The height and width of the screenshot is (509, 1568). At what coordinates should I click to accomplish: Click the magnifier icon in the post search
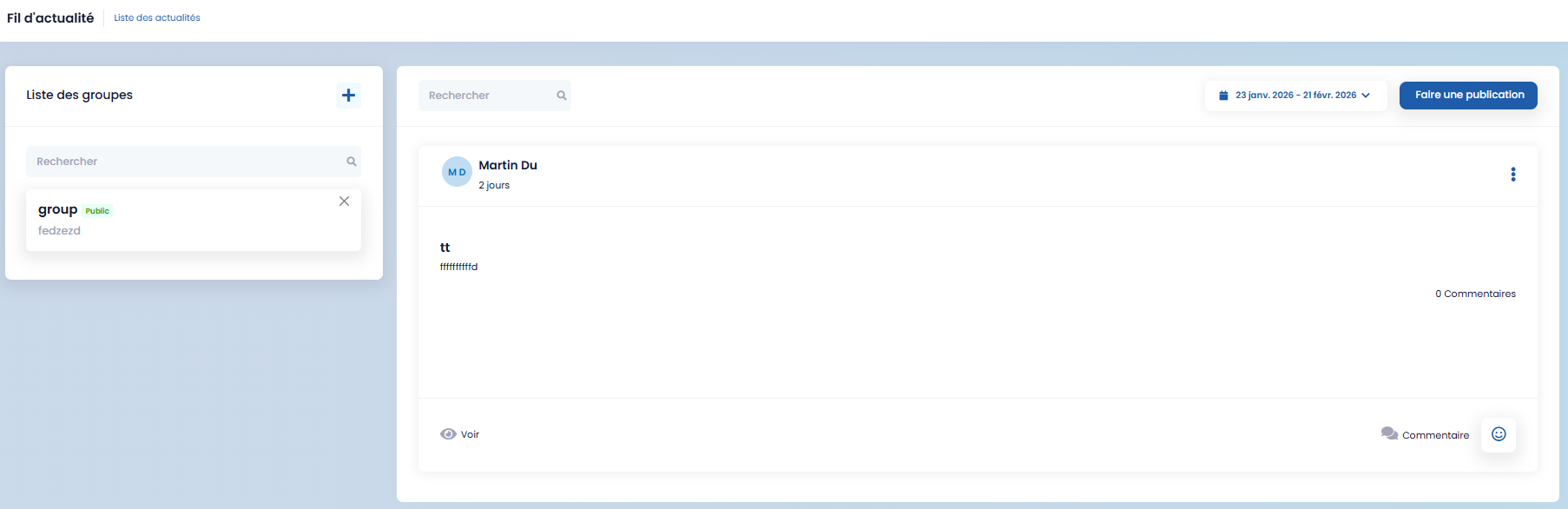coord(562,96)
